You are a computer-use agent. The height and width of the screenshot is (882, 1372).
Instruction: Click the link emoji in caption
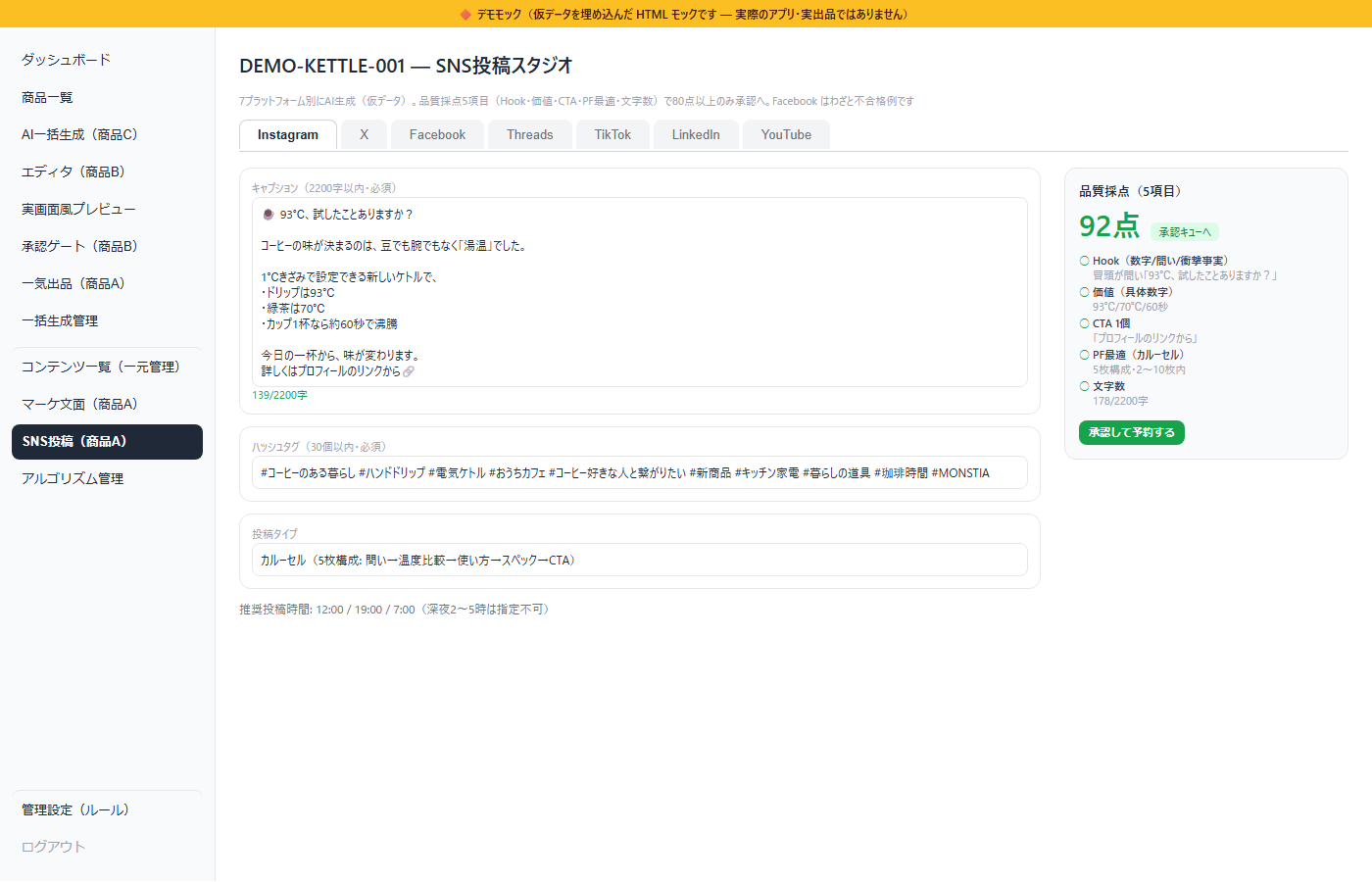click(409, 371)
